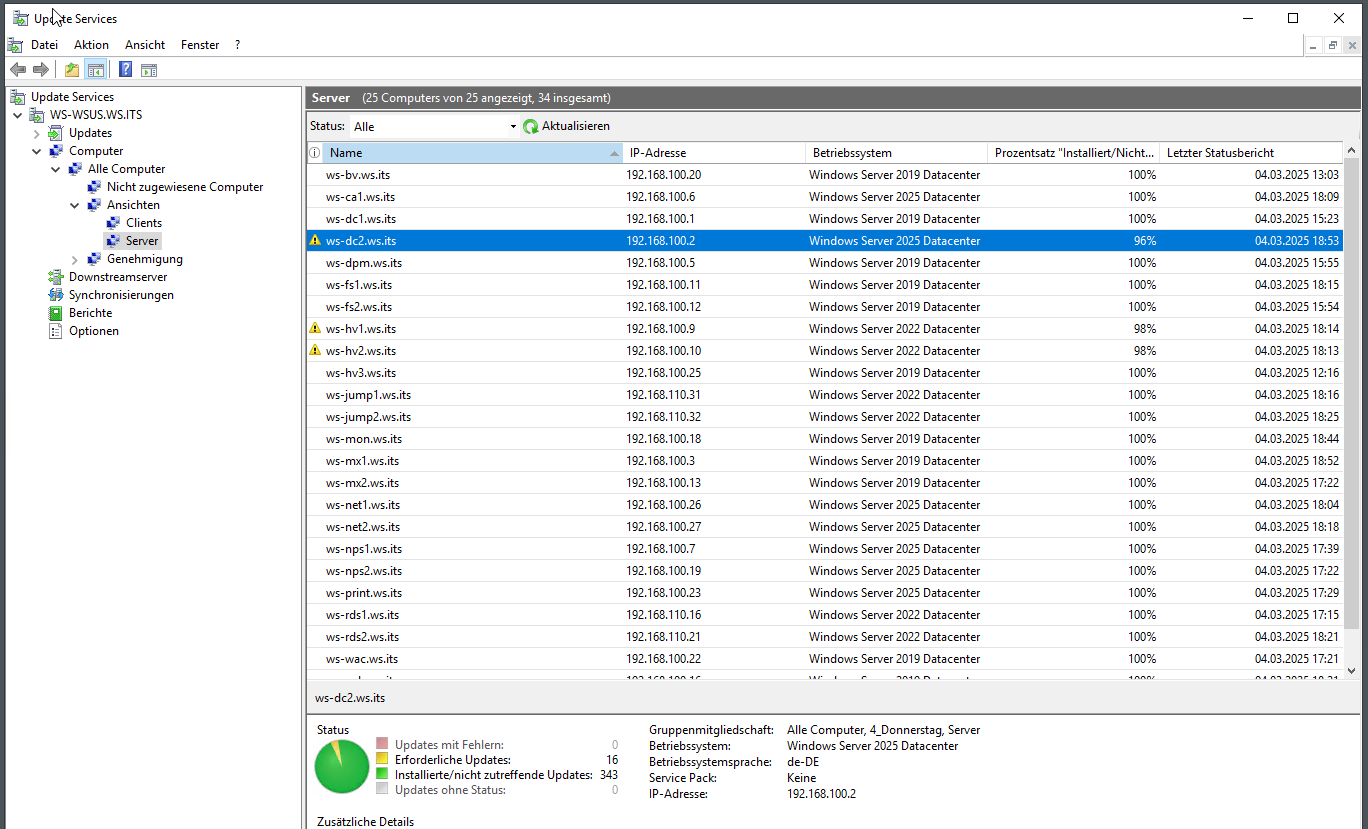Collapse the Alle Computer tree node

[56, 169]
